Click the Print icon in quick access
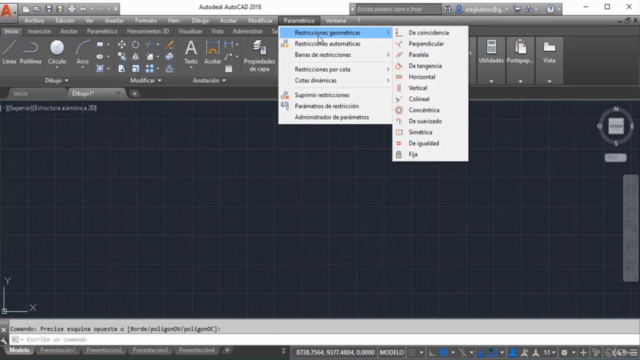Image resolution: width=640 pixels, height=360 pixels. tap(72, 9)
